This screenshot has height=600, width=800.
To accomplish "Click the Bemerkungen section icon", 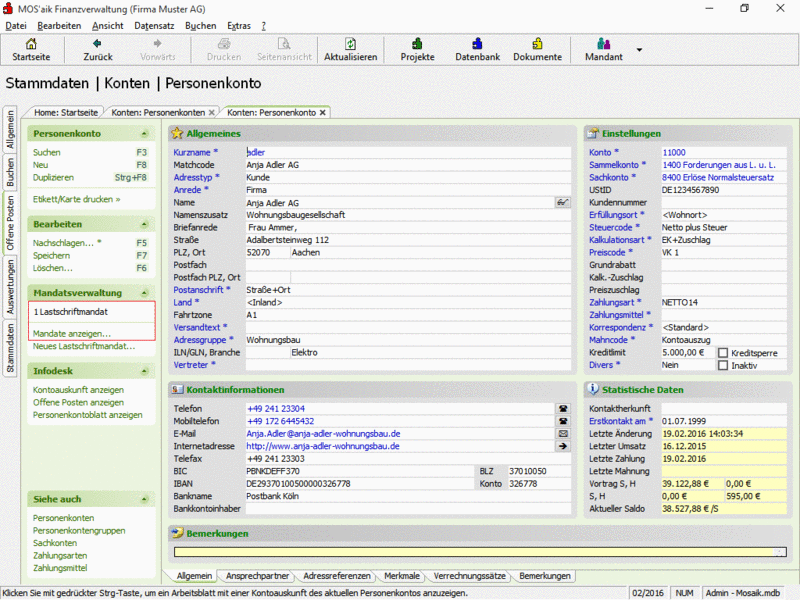I will tap(177, 534).
